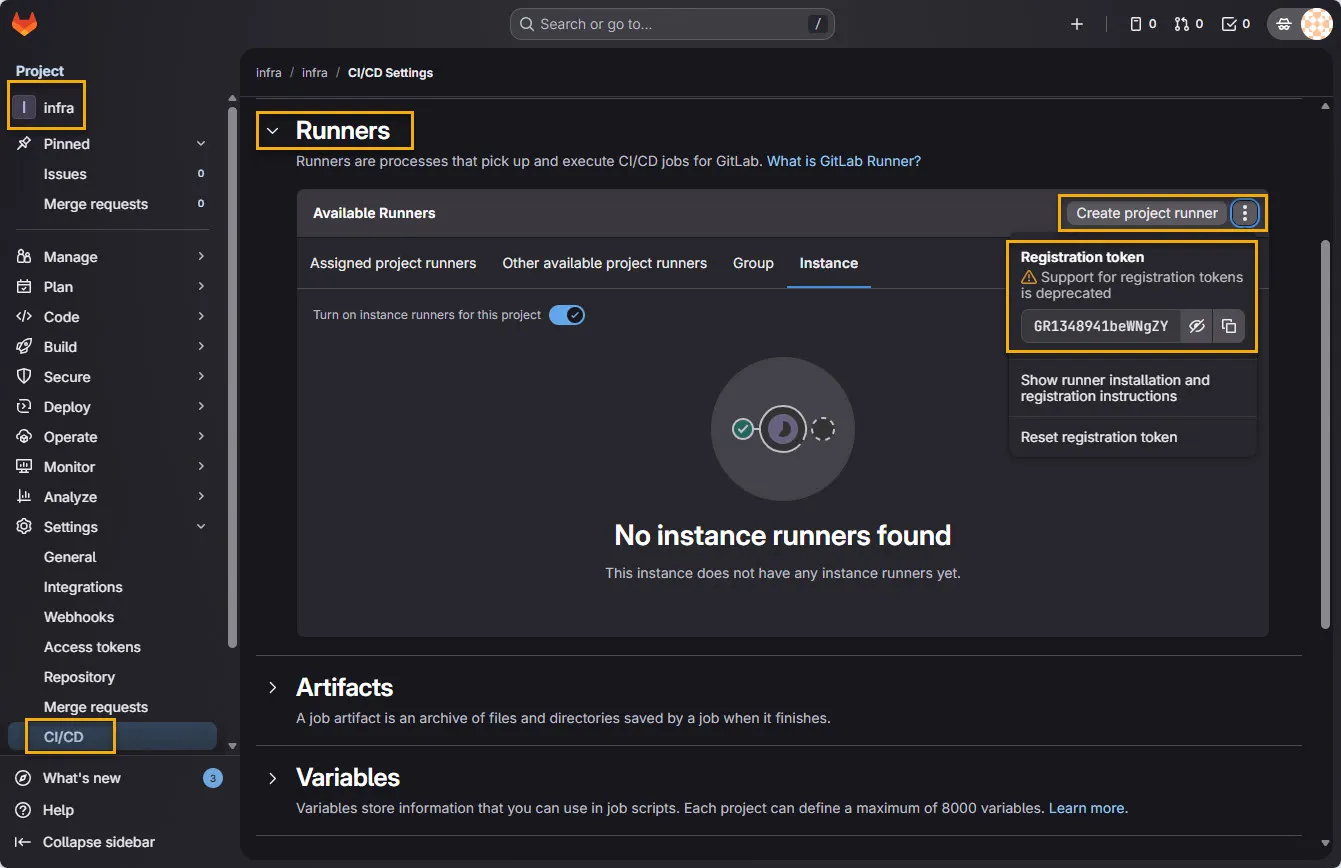
Task: Expand the Build menu chevron
Action: pos(201,347)
